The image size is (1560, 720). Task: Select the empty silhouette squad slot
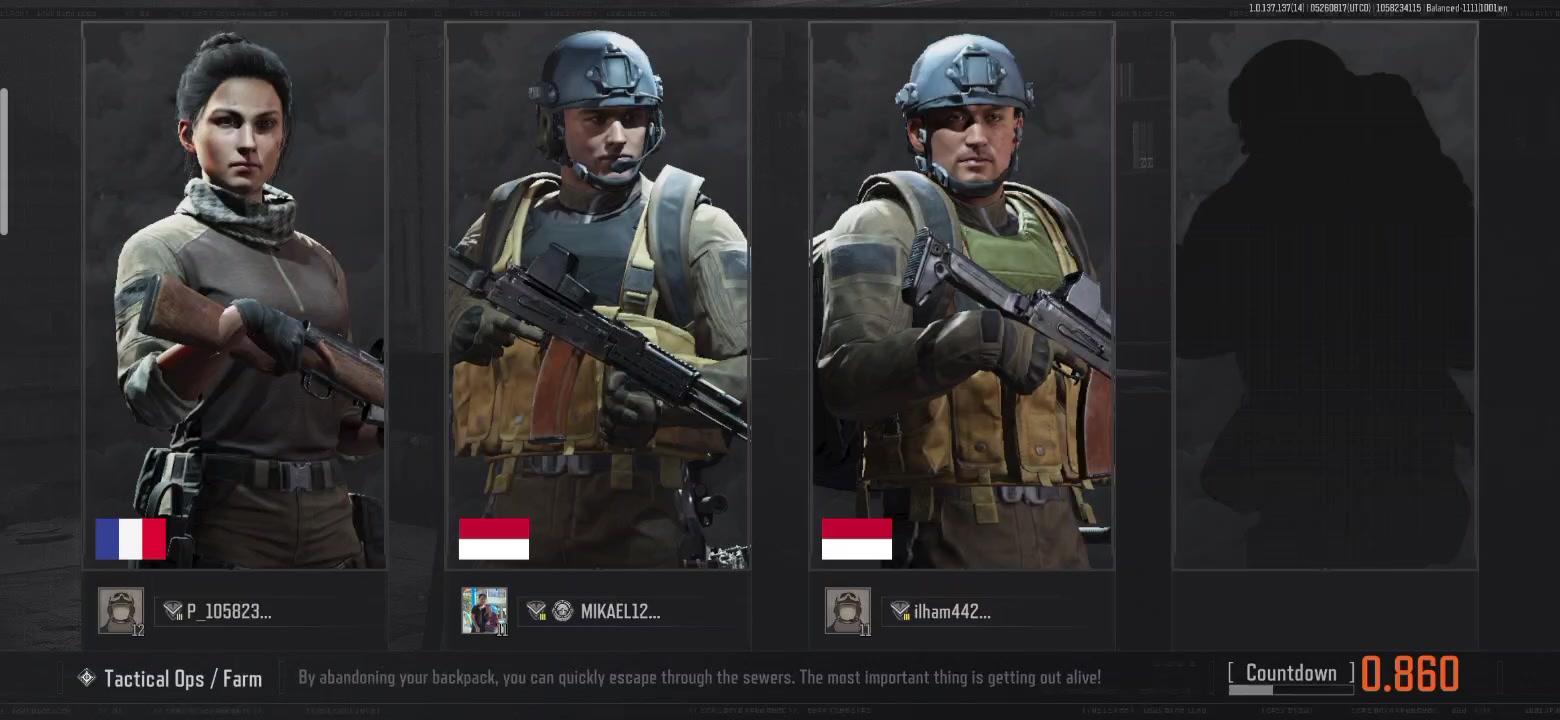click(1325, 296)
